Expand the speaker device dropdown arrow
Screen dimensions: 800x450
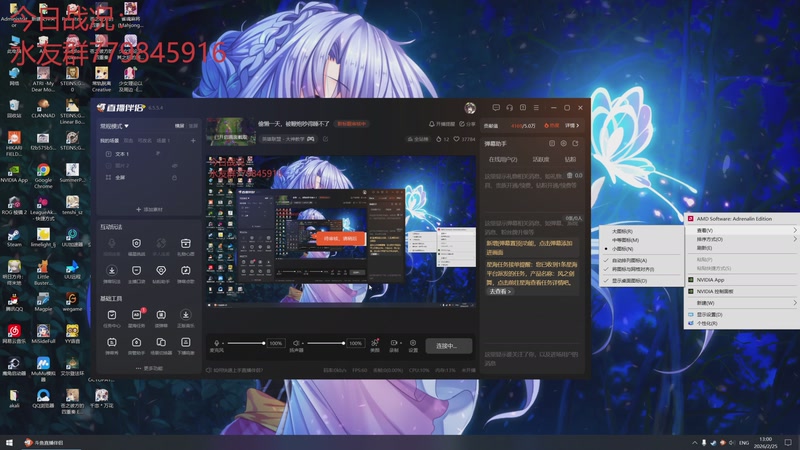tap(302, 343)
